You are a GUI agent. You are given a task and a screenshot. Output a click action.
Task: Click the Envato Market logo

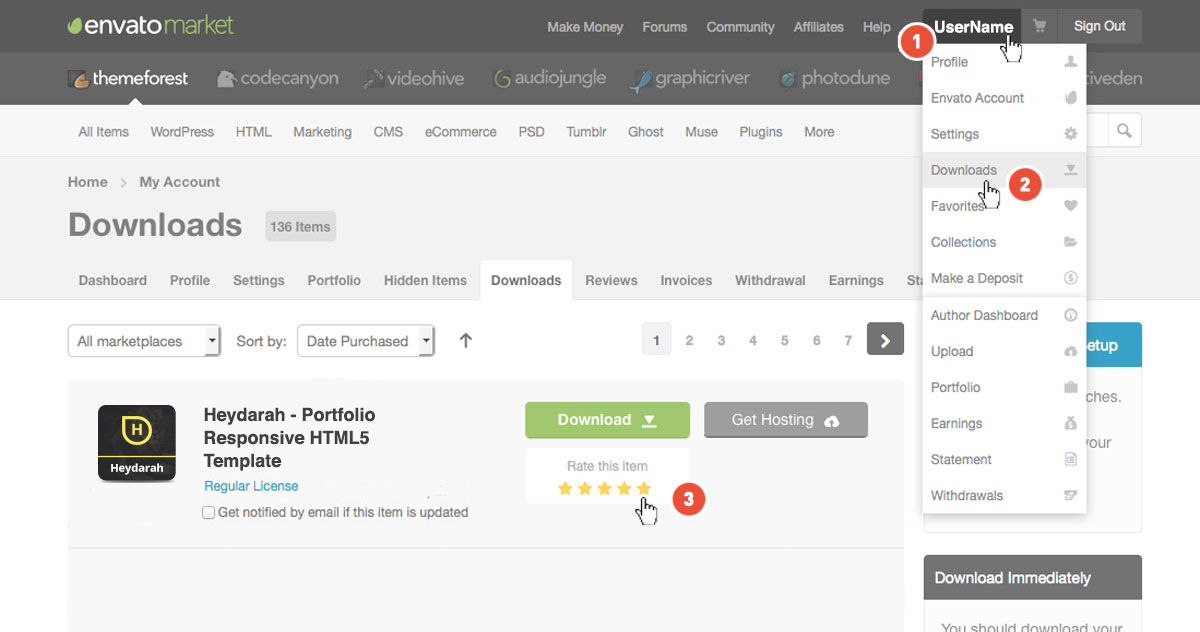click(151, 25)
